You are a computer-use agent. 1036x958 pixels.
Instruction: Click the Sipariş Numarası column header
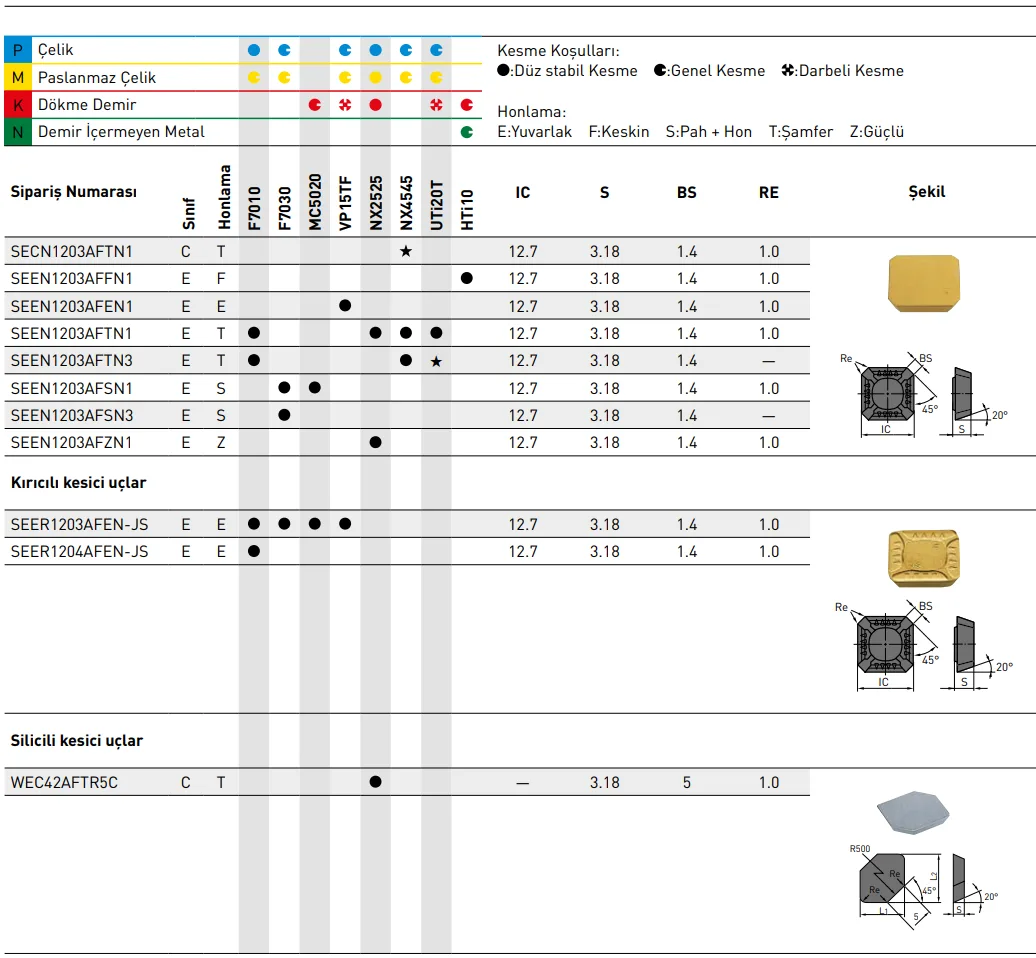(73, 192)
